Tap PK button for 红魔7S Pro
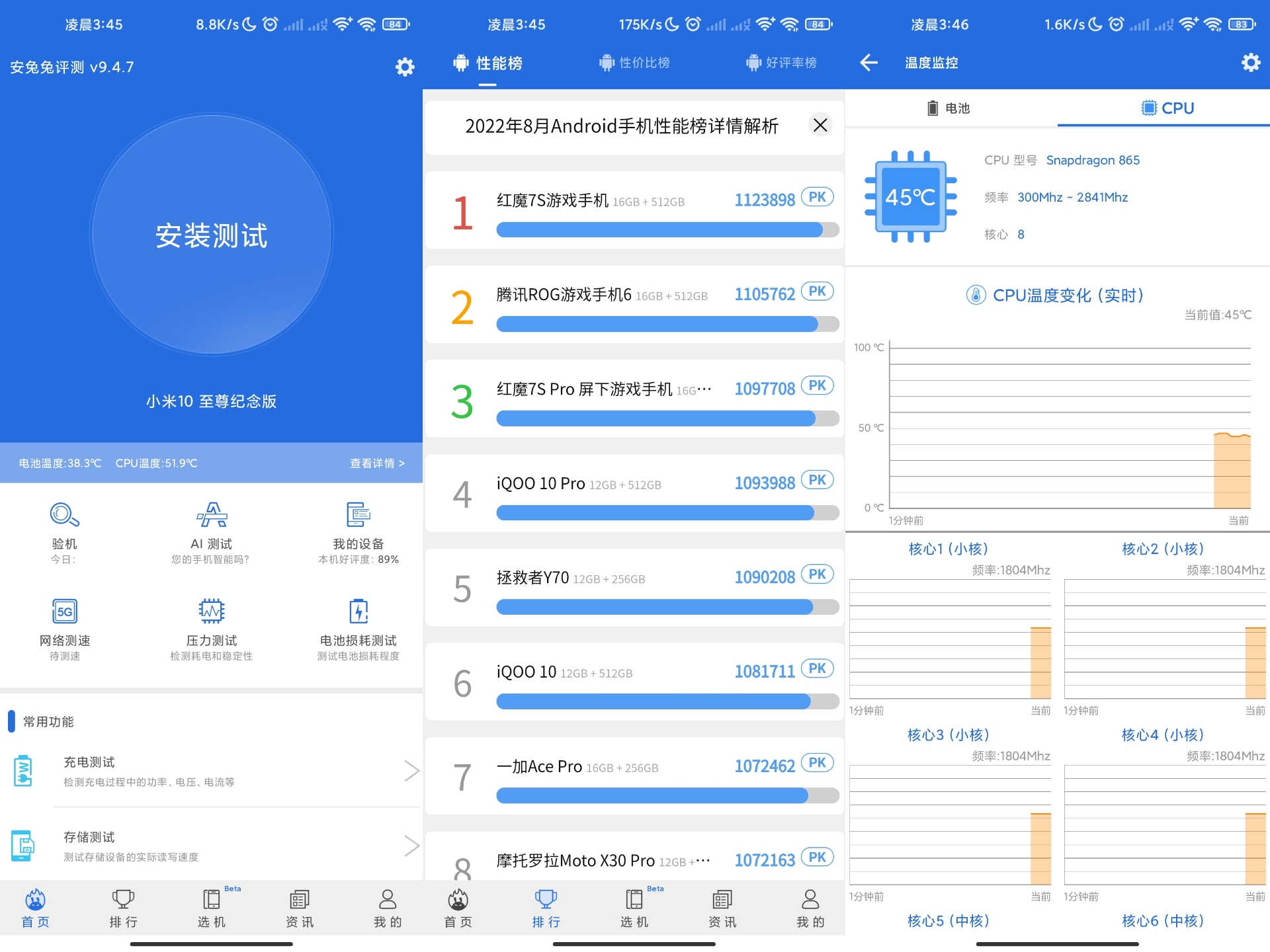Viewport: 1270px width, 952px height. pos(817,385)
